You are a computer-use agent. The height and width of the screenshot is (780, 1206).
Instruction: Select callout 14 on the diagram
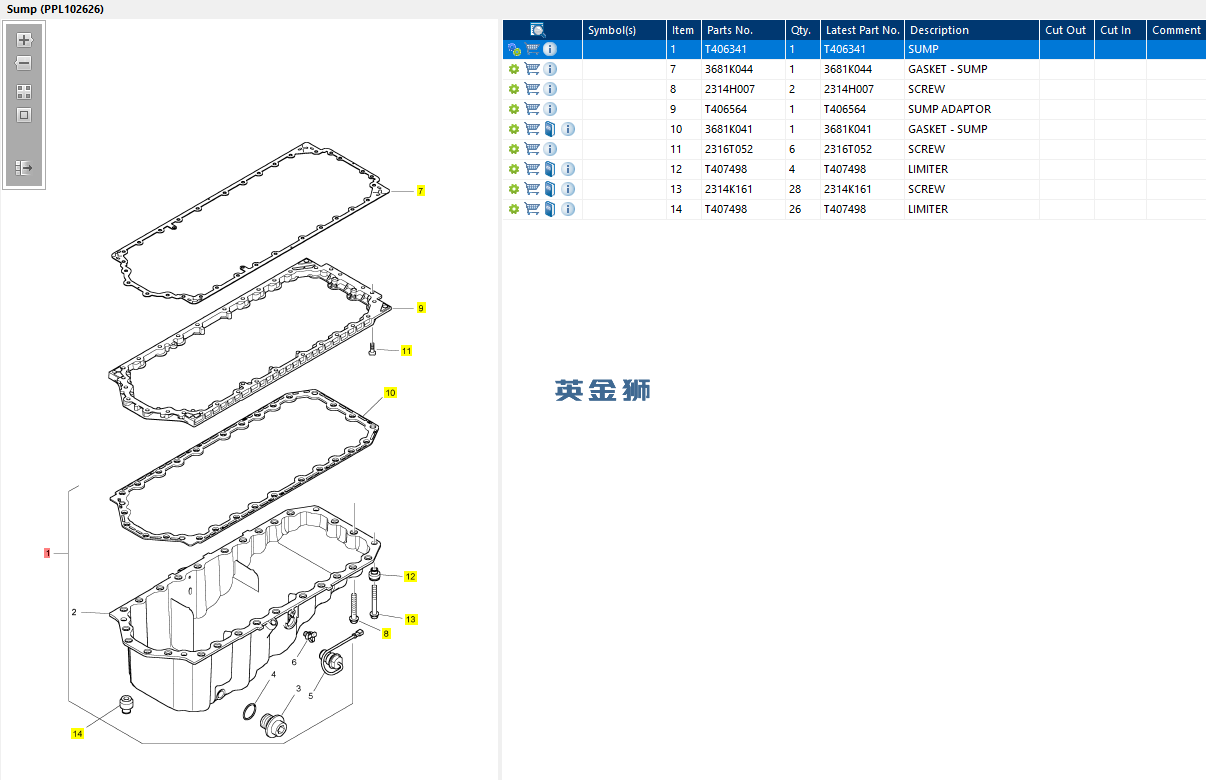77,734
